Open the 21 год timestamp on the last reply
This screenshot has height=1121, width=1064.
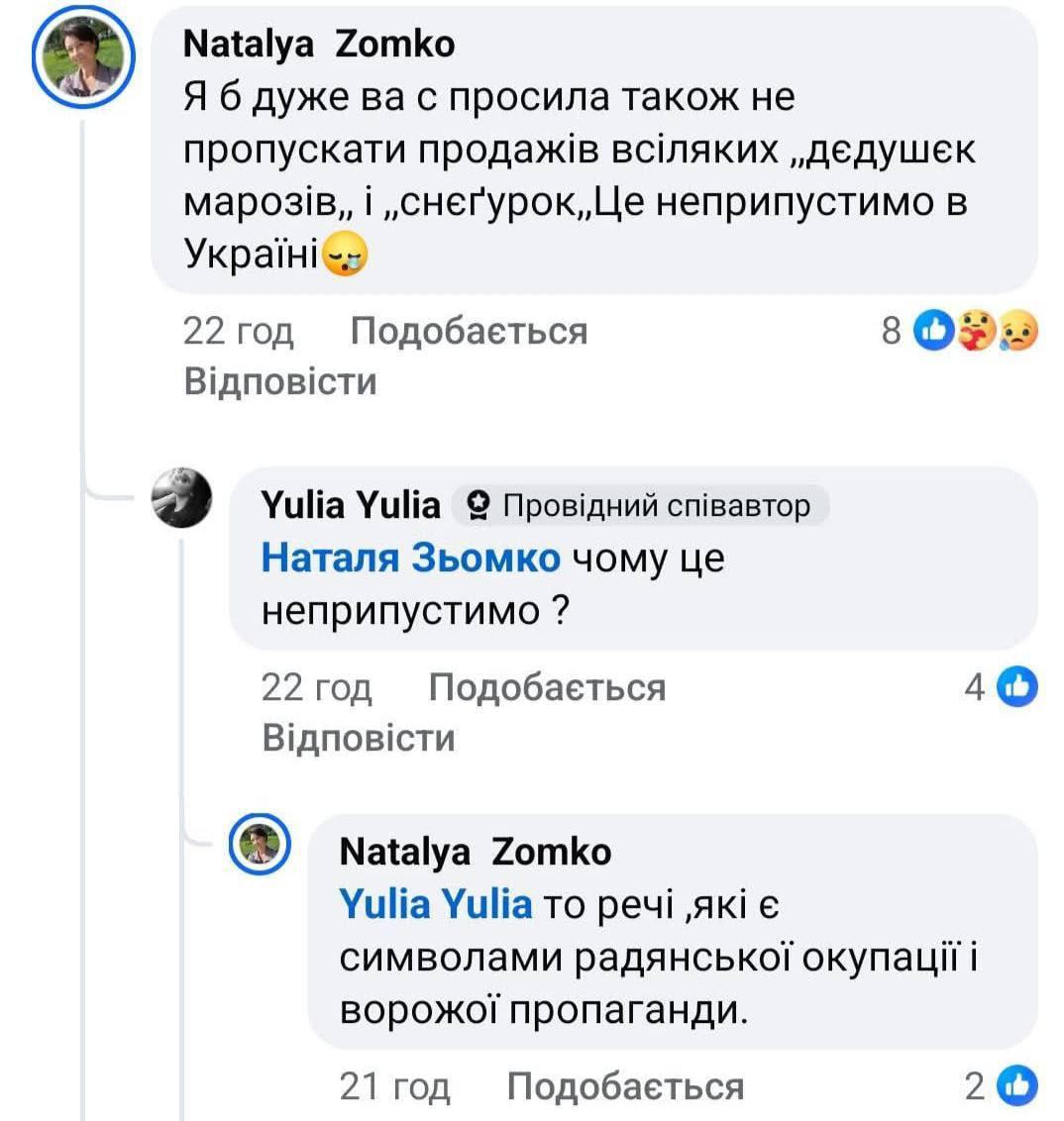[x=394, y=1086]
